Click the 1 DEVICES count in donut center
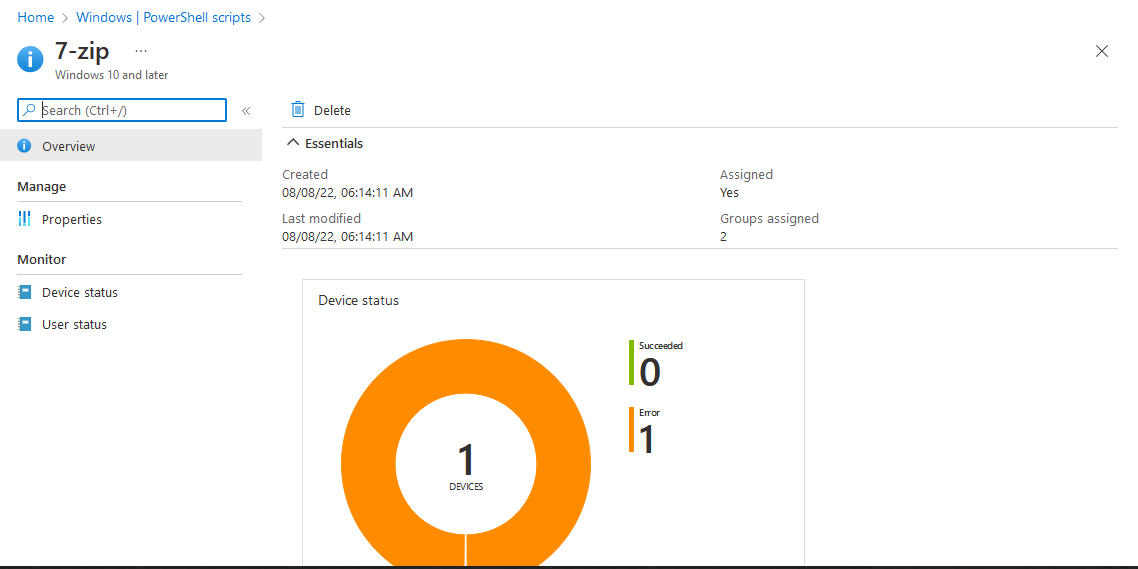The image size is (1138, 569). [466, 466]
